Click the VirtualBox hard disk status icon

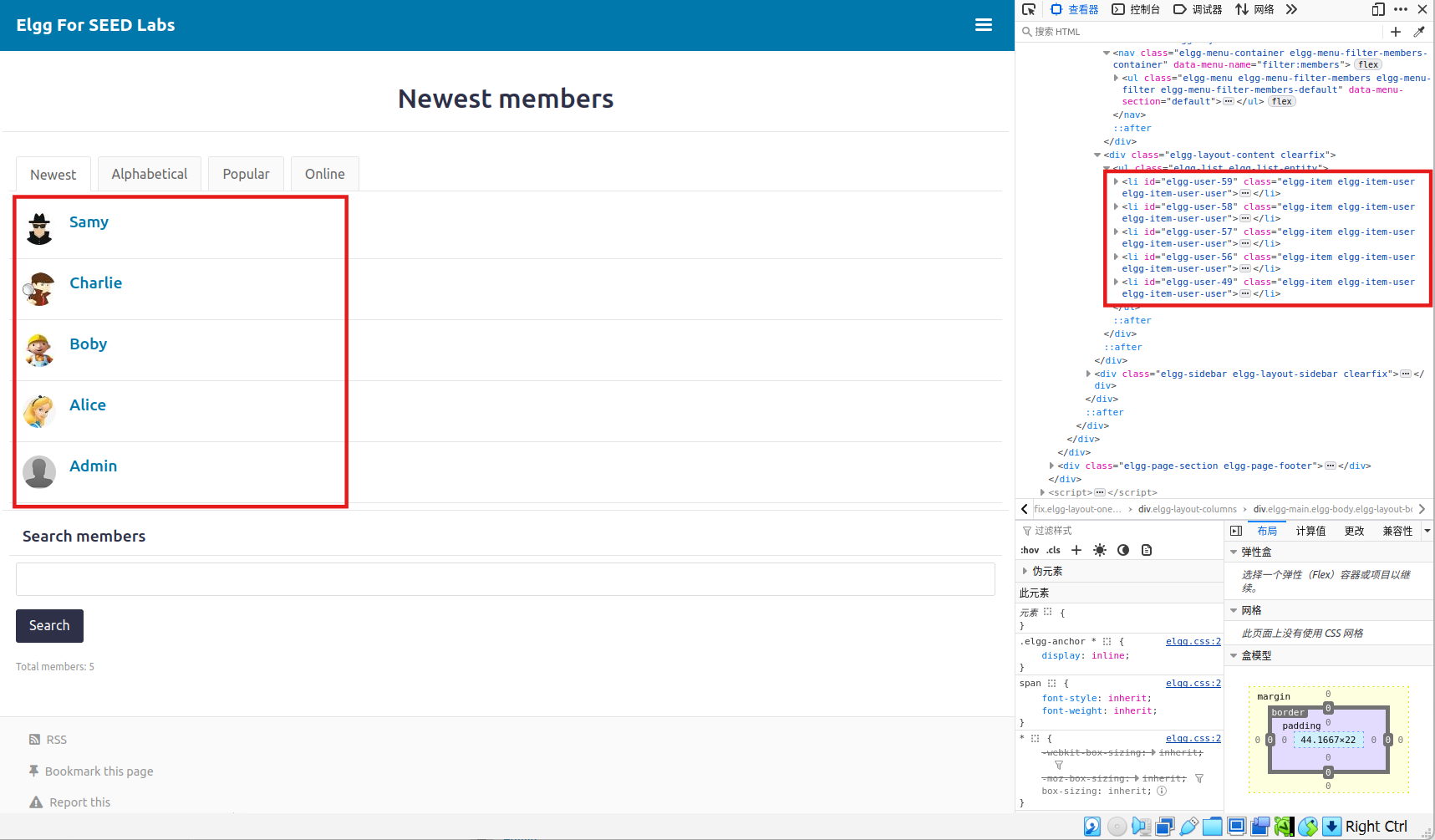tap(1092, 827)
